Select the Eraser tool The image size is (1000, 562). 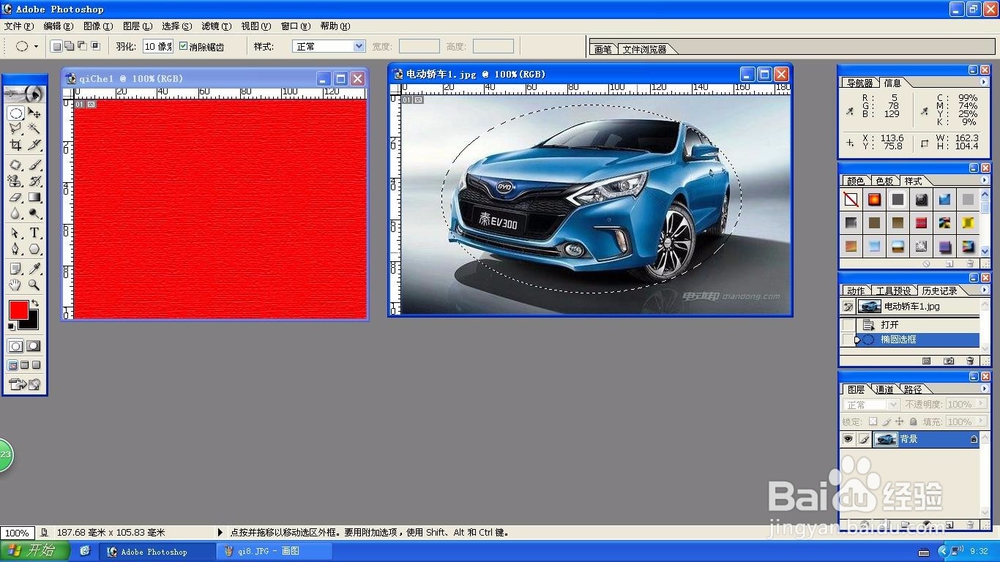tap(16, 197)
